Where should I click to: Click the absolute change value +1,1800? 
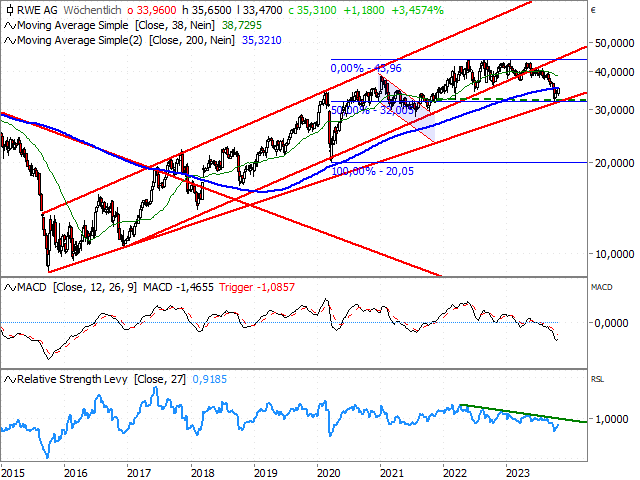tap(364, 10)
